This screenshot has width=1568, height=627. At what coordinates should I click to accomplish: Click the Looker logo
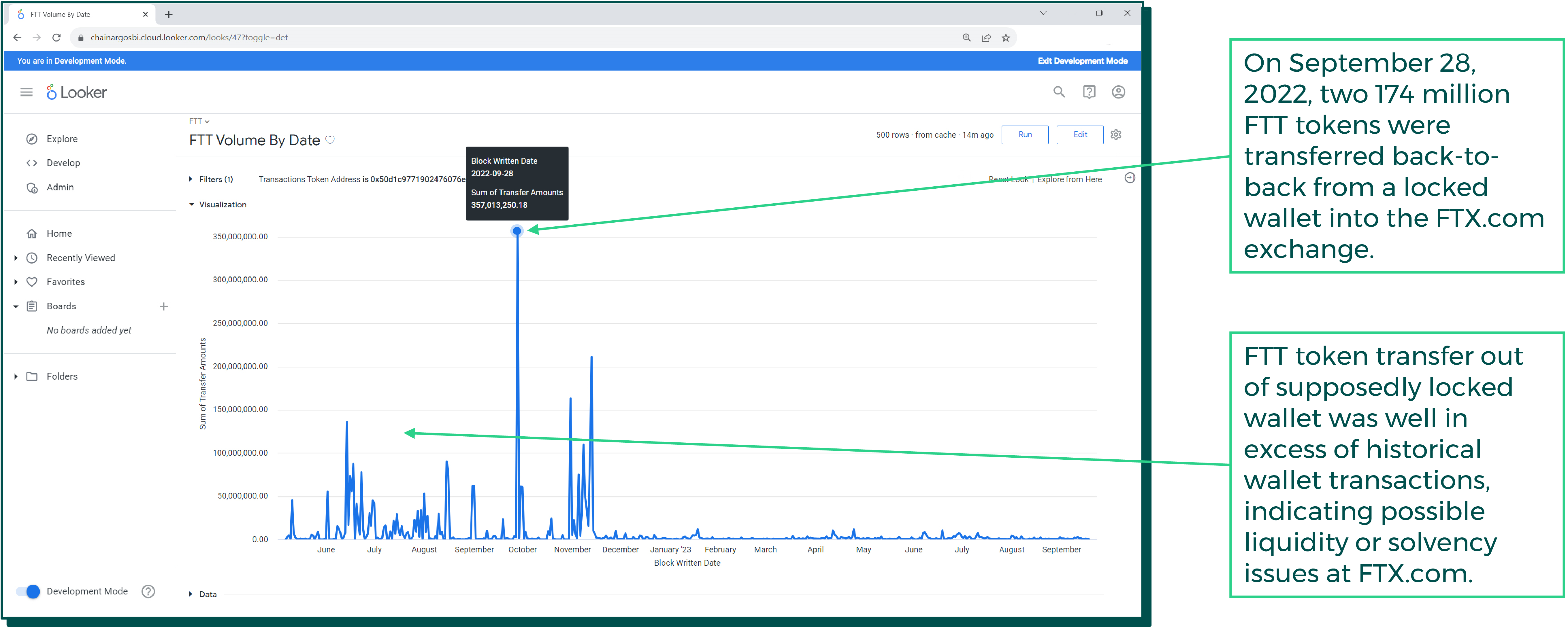click(x=77, y=92)
